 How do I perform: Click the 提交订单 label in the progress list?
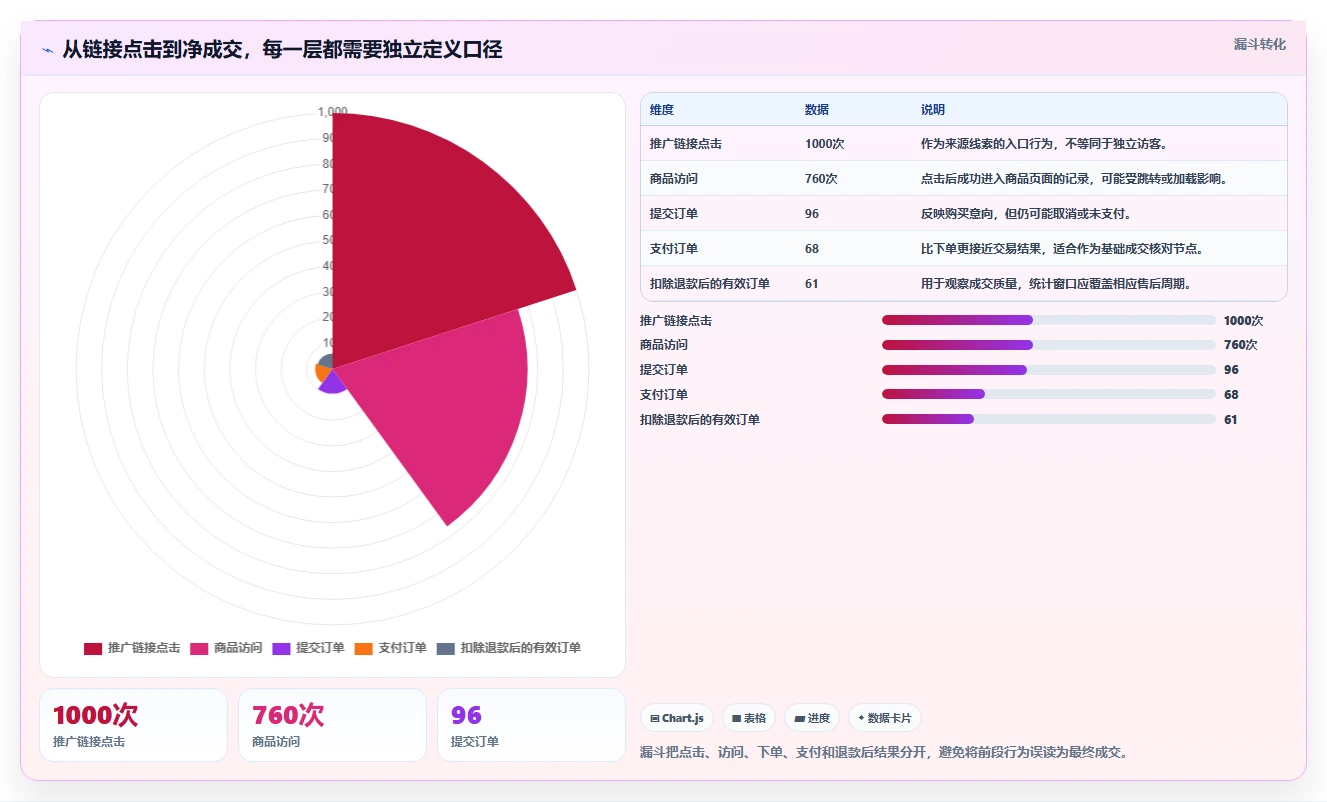click(x=664, y=370)
